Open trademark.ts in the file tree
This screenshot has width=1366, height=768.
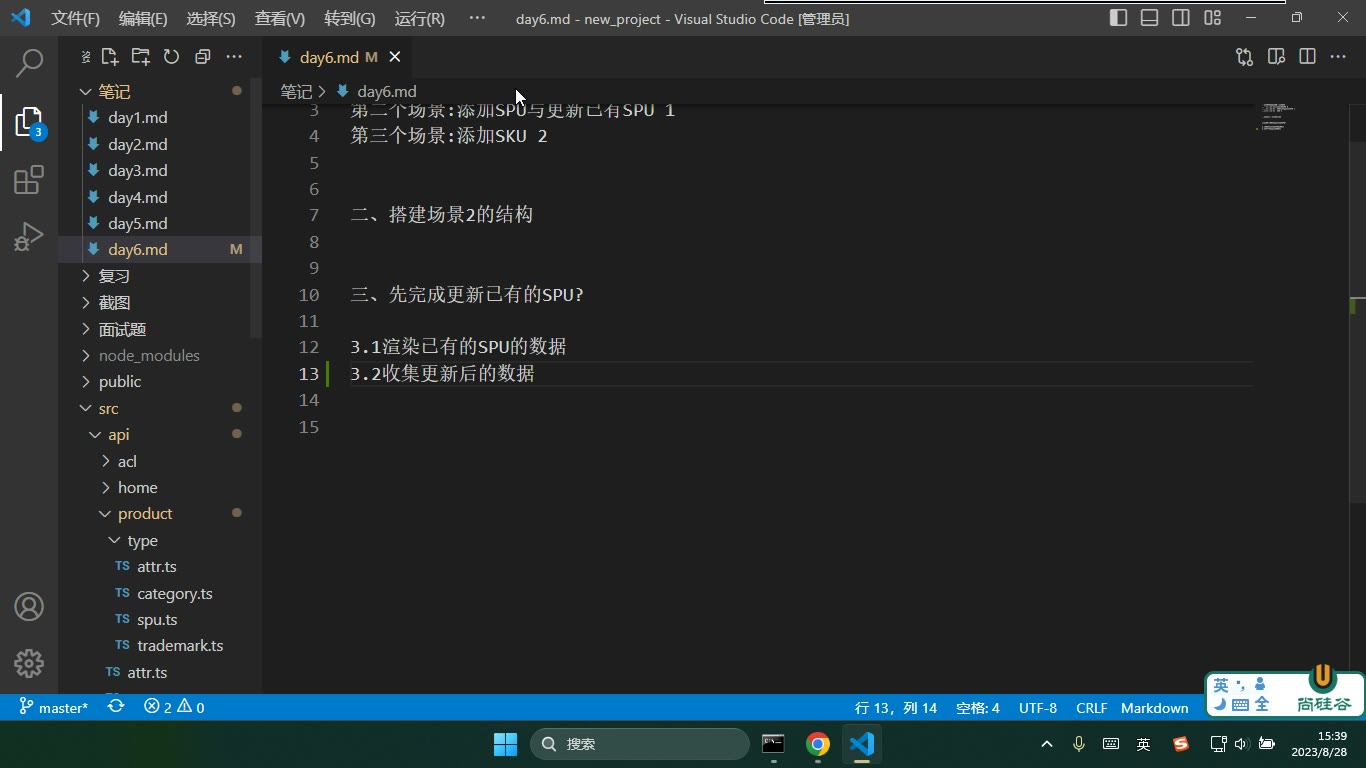[160, 645]
